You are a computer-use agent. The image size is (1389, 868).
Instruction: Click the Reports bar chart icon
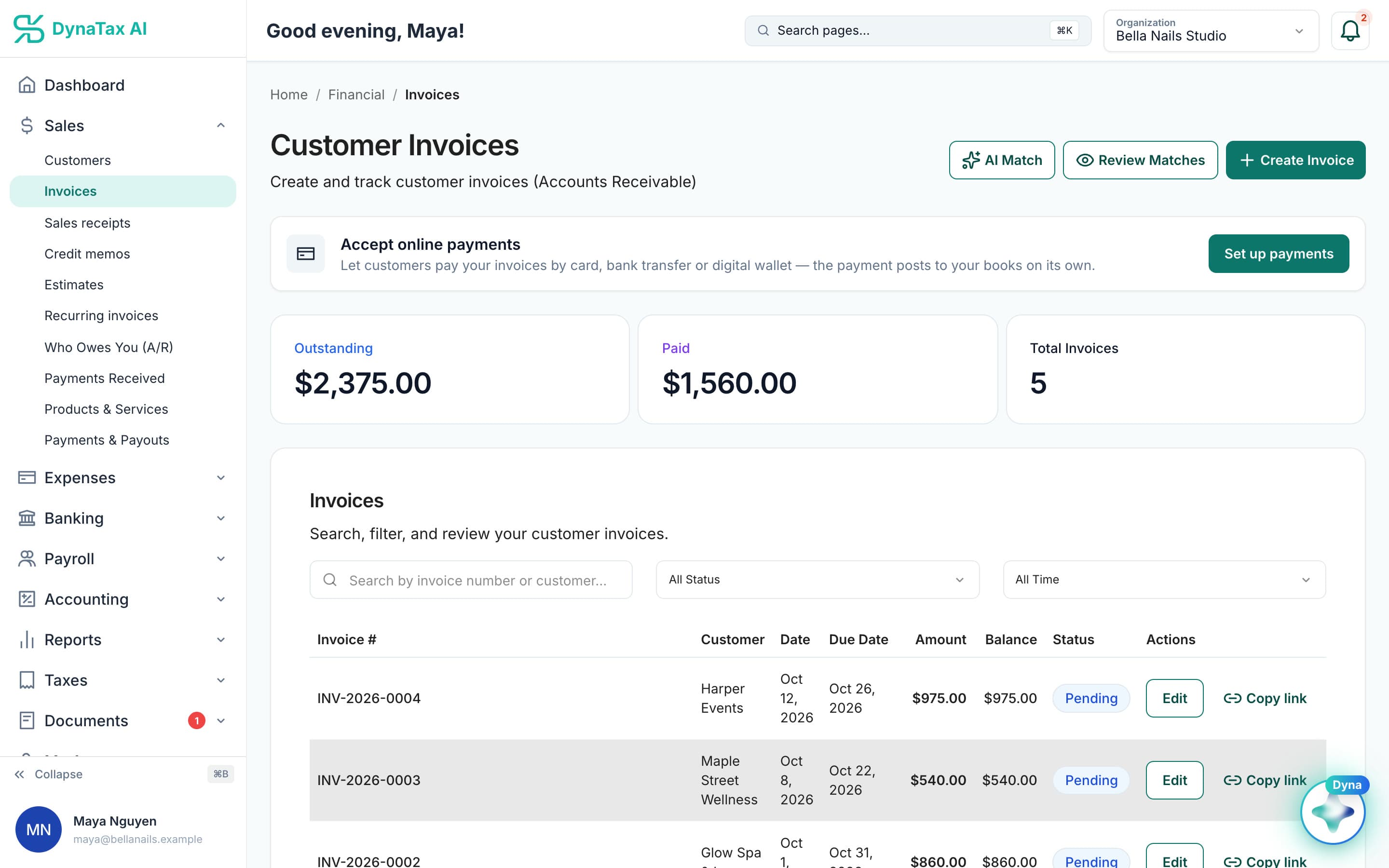27,639
